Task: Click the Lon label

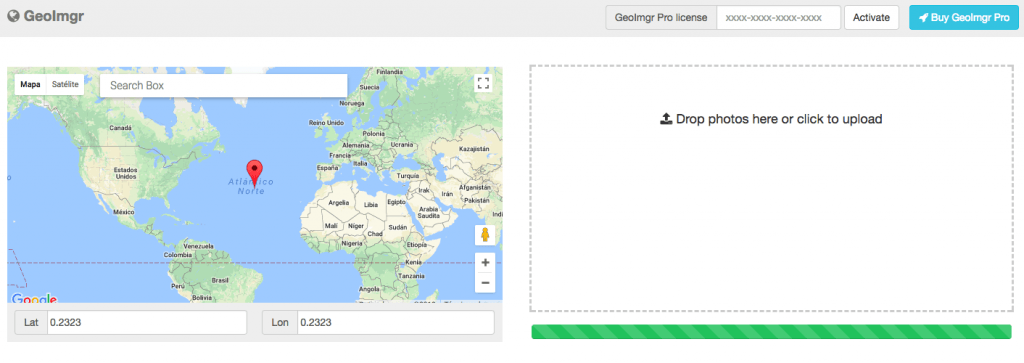Action: (x=280, y=323)
